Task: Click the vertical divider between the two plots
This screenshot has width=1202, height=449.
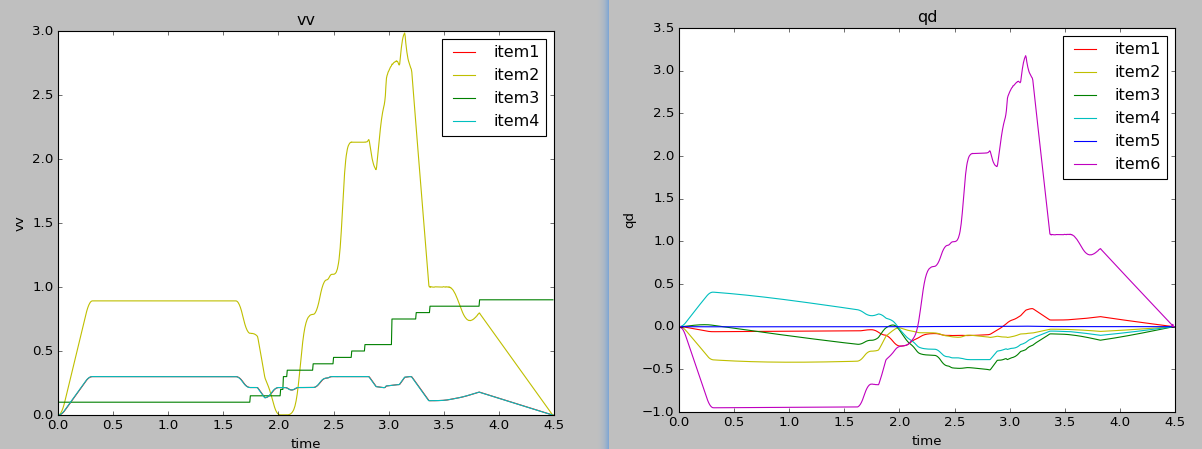Action: pos(607,224)
